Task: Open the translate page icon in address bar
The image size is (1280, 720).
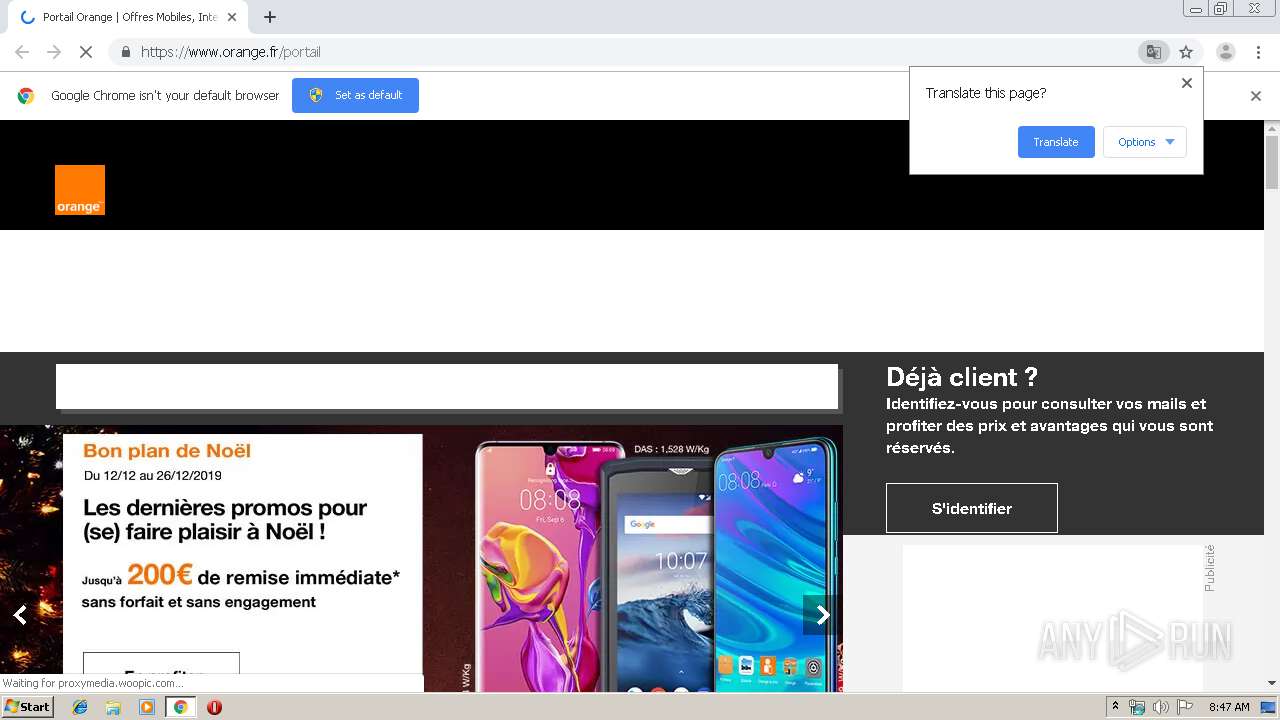Action: point(1153,52)
